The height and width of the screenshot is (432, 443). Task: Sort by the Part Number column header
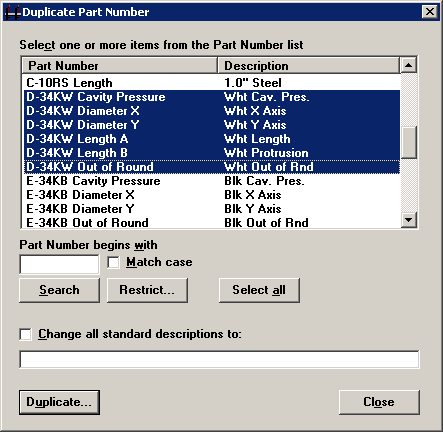(x=120, y=66)
